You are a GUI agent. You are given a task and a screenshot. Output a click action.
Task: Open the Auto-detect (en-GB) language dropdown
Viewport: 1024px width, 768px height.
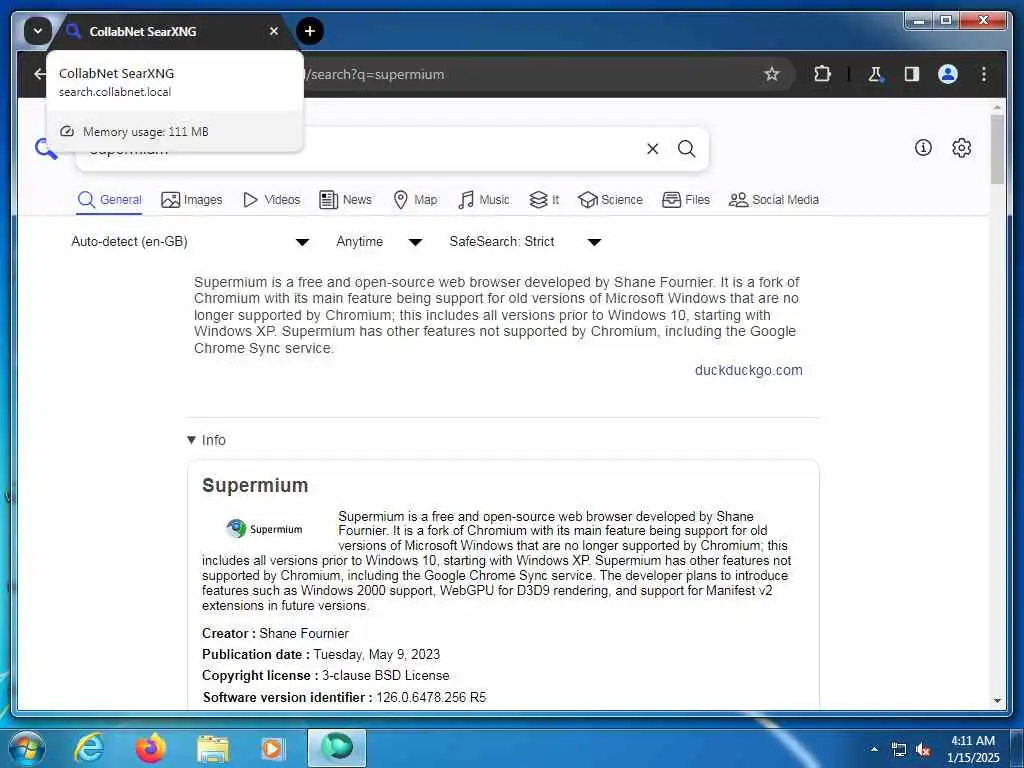pos(189,242)
